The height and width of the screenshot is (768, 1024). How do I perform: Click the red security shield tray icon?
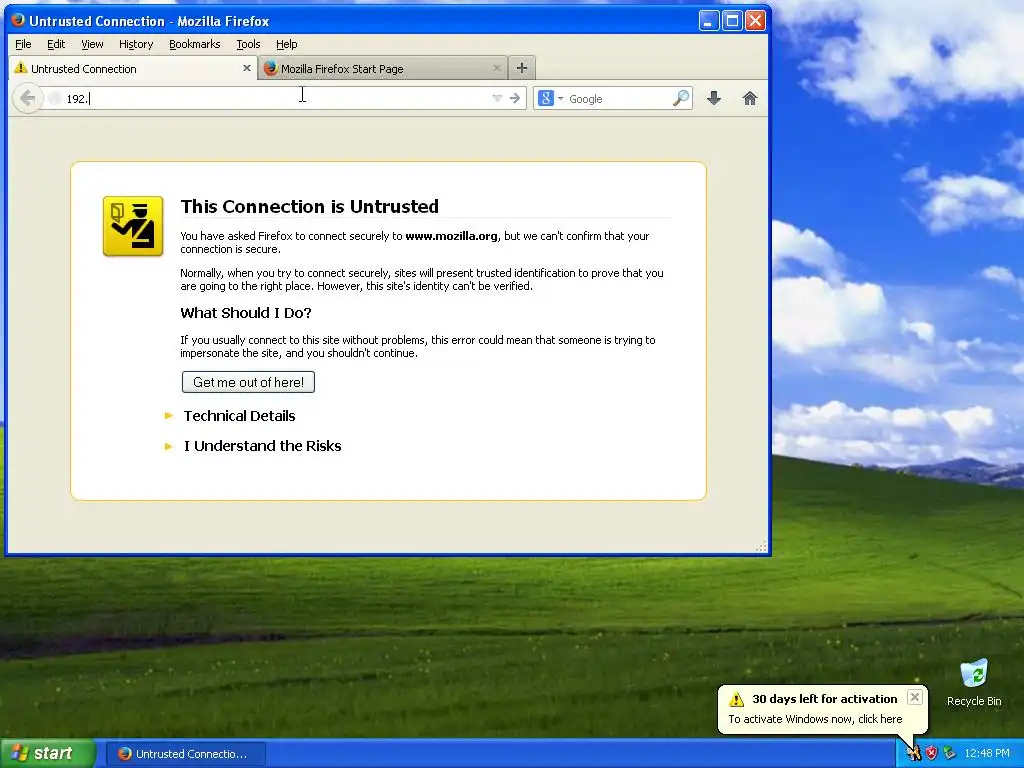click(931, 754)
